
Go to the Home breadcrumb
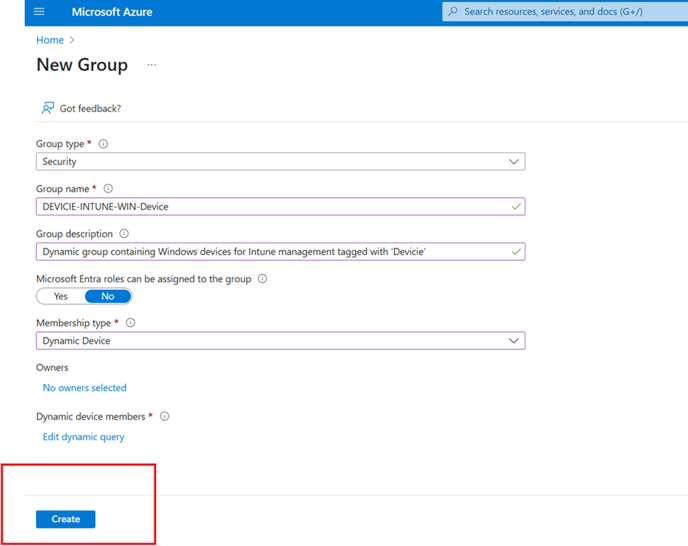(50, 40)
